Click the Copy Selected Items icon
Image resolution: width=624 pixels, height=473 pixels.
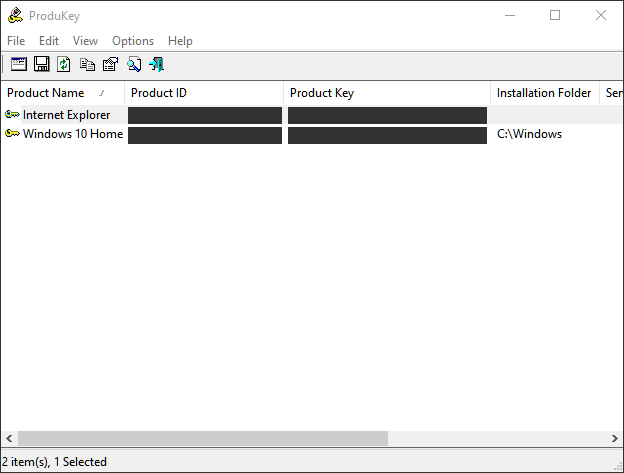click(x=87, y=64)
